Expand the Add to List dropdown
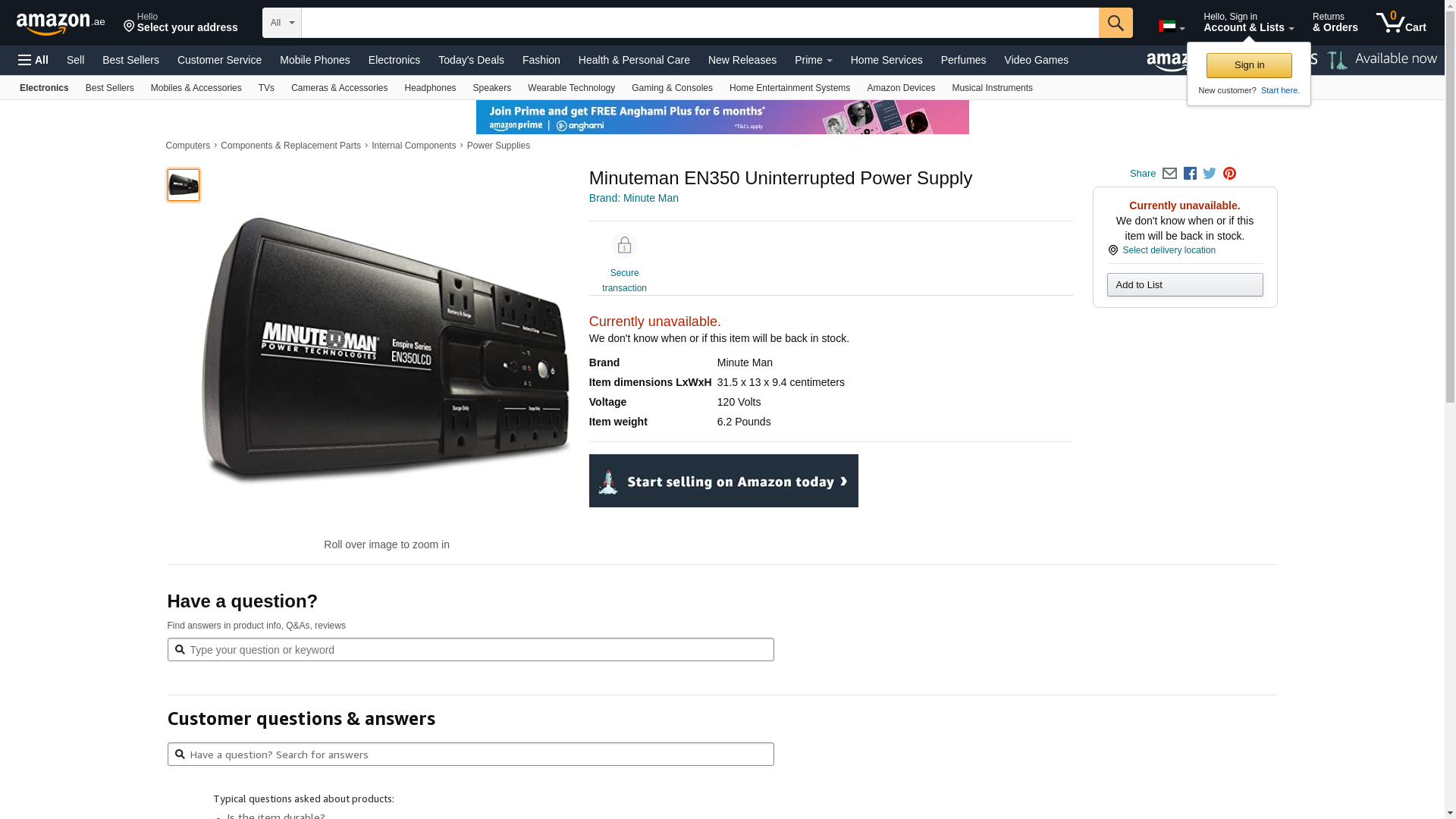This screenshot has width=1456, height=819. (1185, 285)
